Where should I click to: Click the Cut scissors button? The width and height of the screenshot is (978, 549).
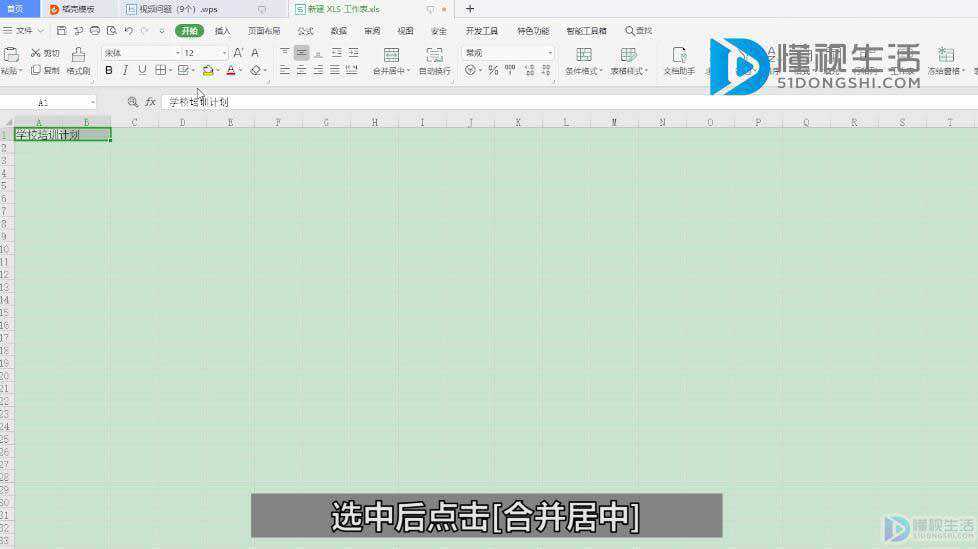[45, 53]
